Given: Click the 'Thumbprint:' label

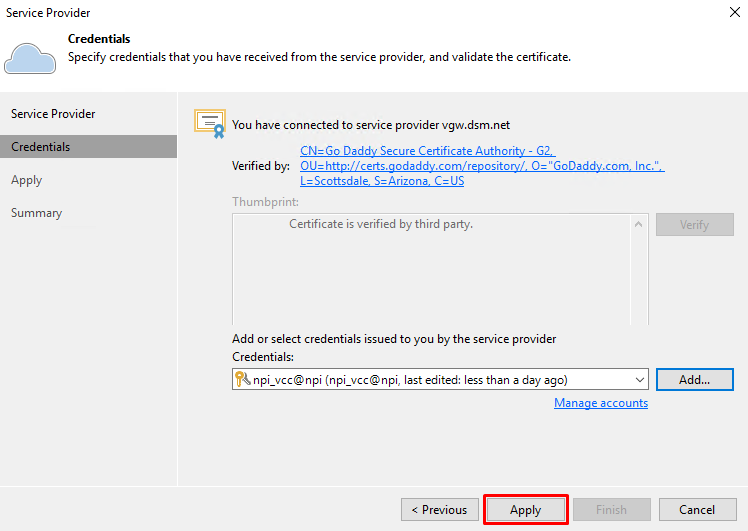Looking at the screenshot, I should click(x=265, y=202).
